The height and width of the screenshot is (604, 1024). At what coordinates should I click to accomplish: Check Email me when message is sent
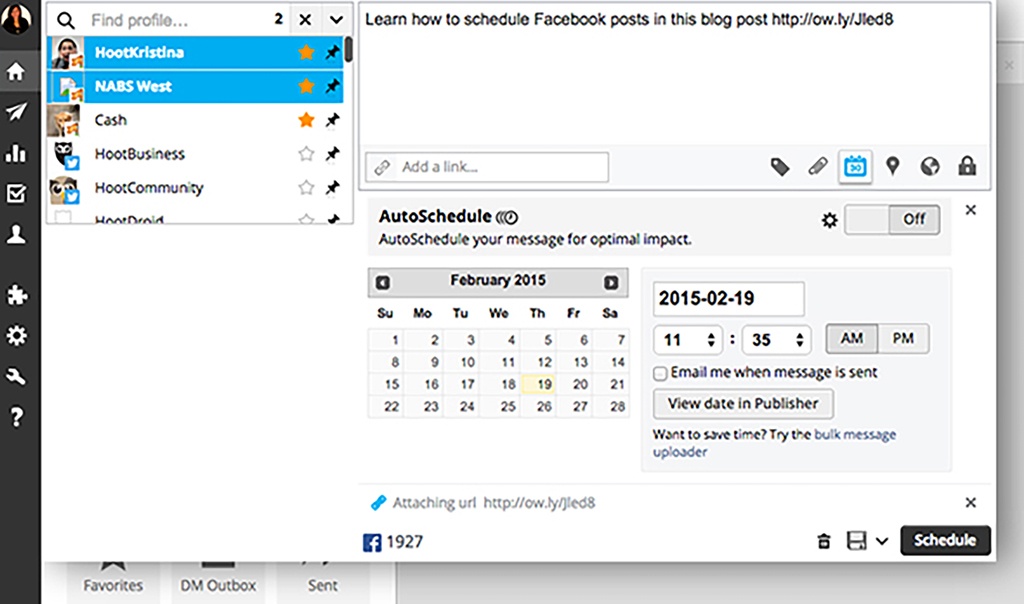[x=660, y=374]
